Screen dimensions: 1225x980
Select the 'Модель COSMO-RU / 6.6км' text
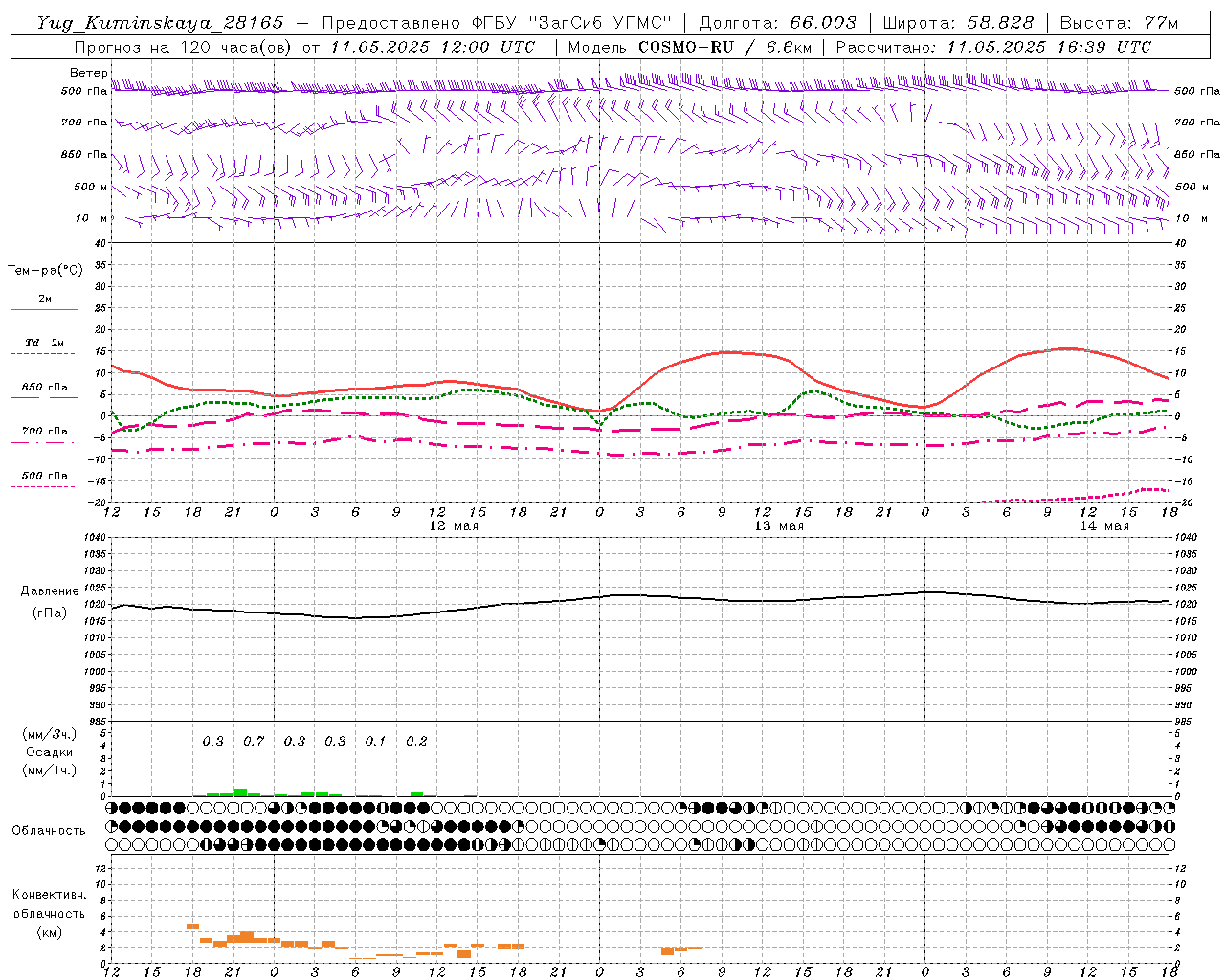(689, 47)
